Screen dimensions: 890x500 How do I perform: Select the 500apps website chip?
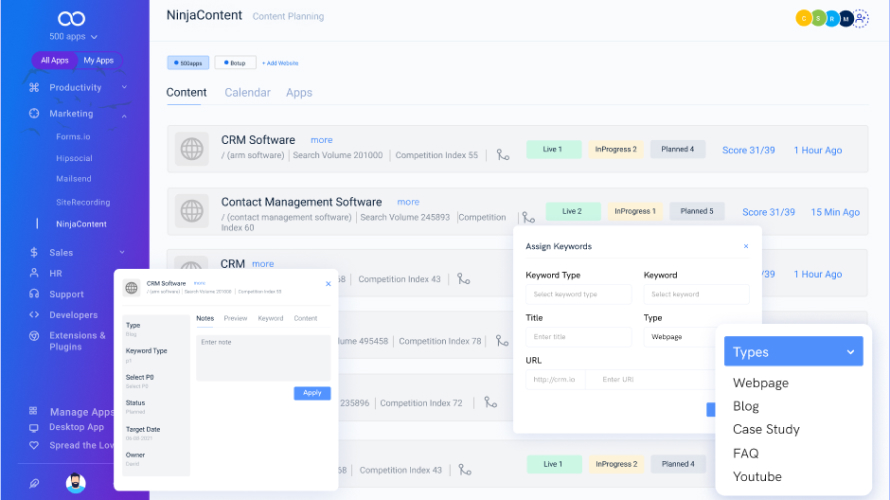tap(188, 63)
